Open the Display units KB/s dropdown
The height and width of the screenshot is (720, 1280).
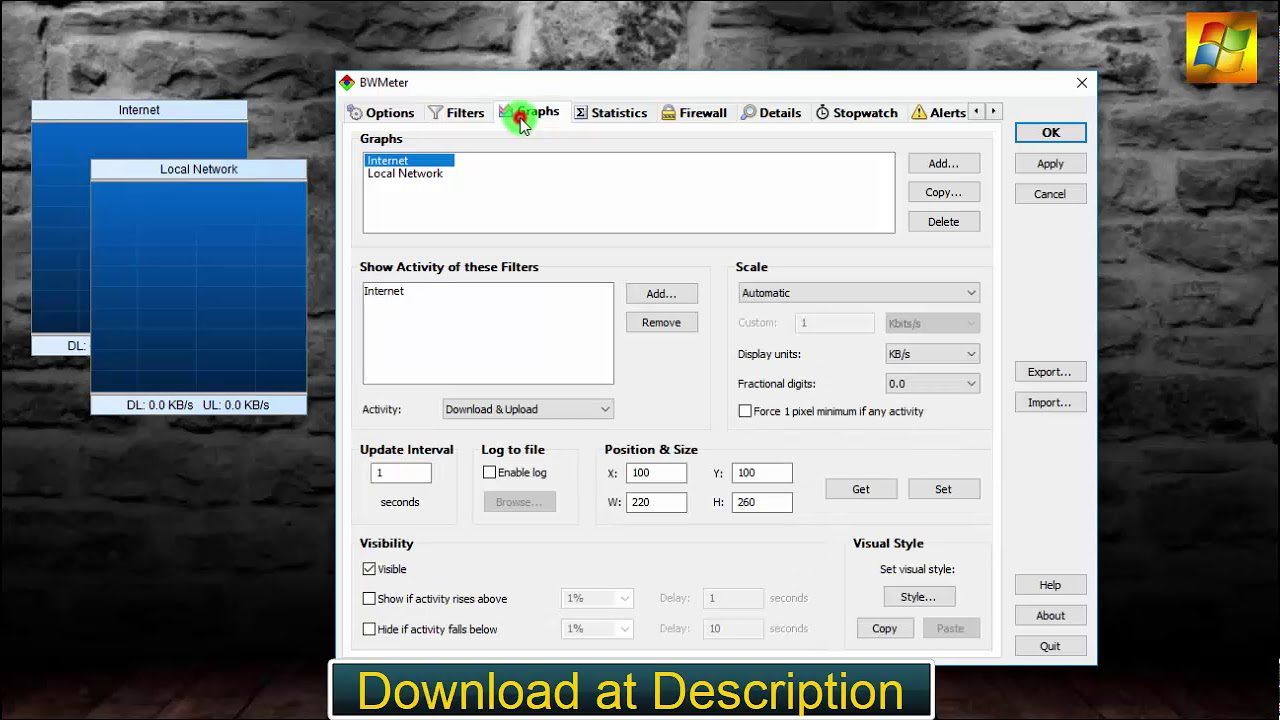(932, 354)
